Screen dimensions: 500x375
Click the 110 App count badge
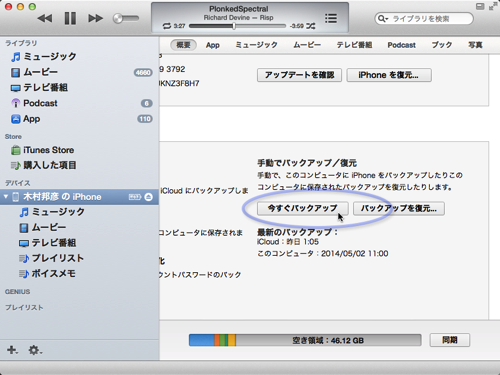[145, 119]
